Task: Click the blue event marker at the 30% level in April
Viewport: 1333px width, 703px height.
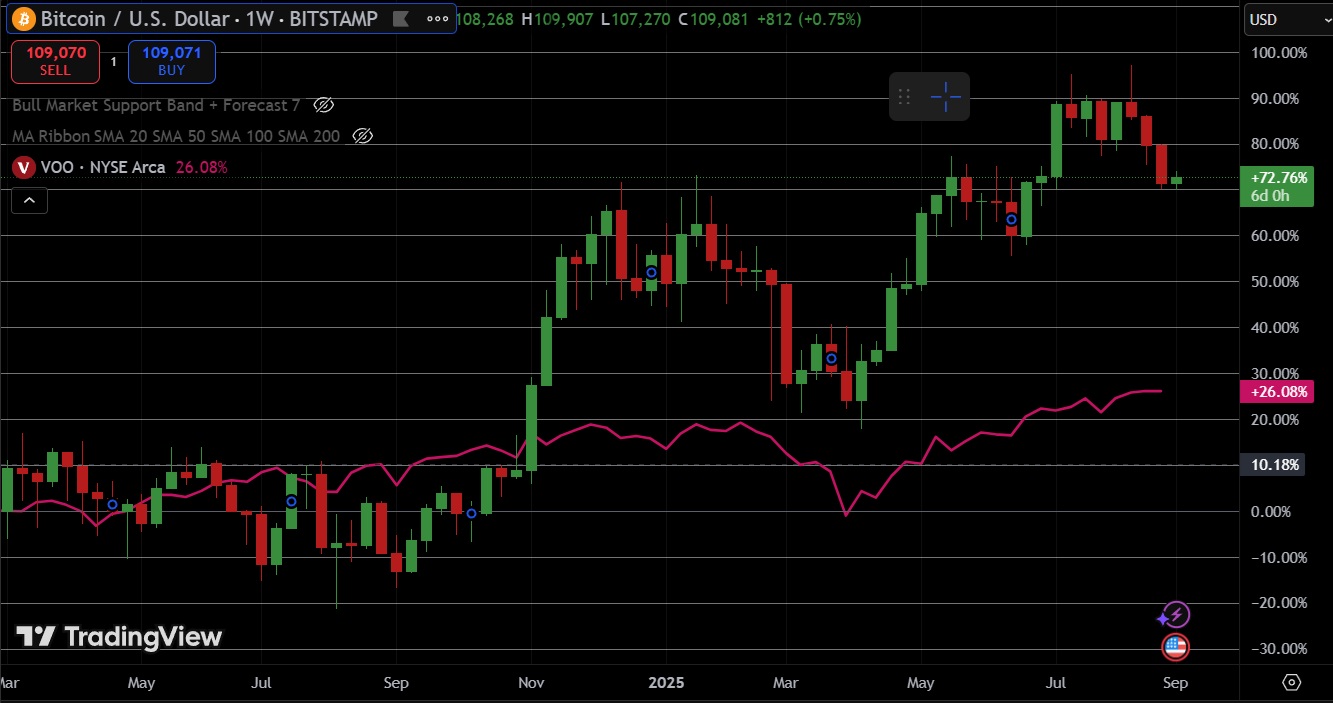Action: (x=831, y=358)
